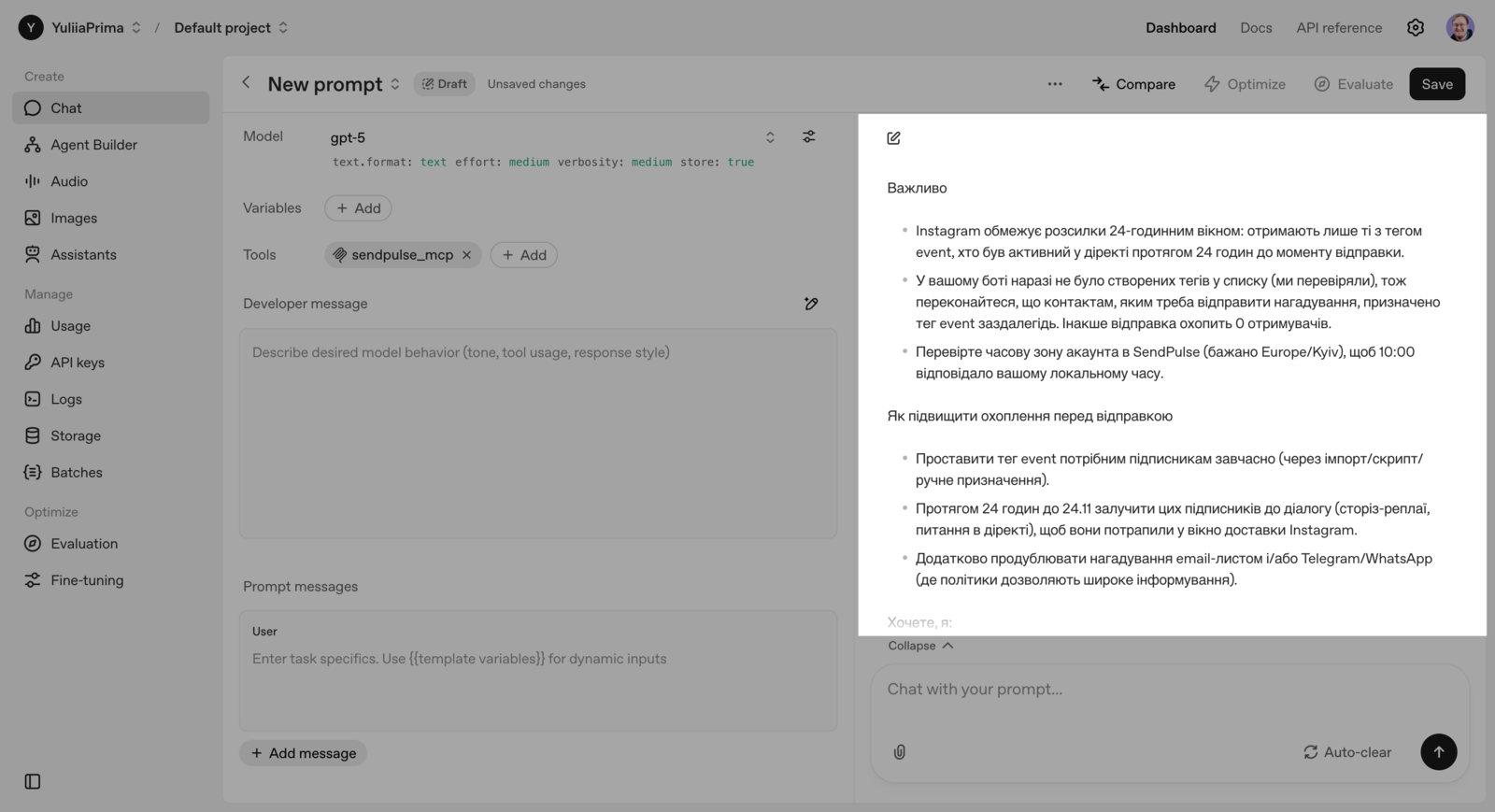The image size is (1495, 812).
Task: Open the Chat page in the sidebar
Action: [110, 107]
